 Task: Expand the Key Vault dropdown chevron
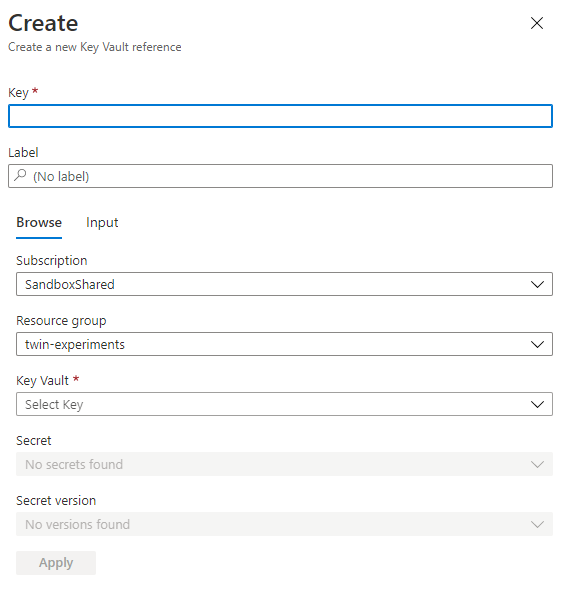pos(537,404)
